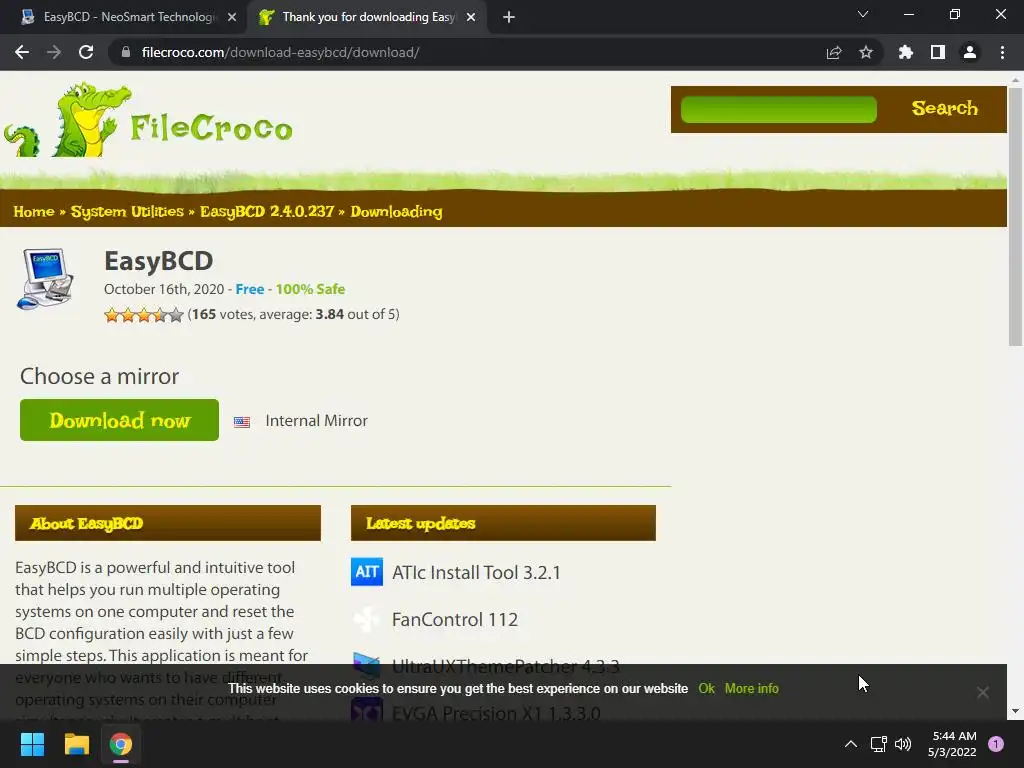
Task: Open the tab search chevron
Action: click(863, 14)
